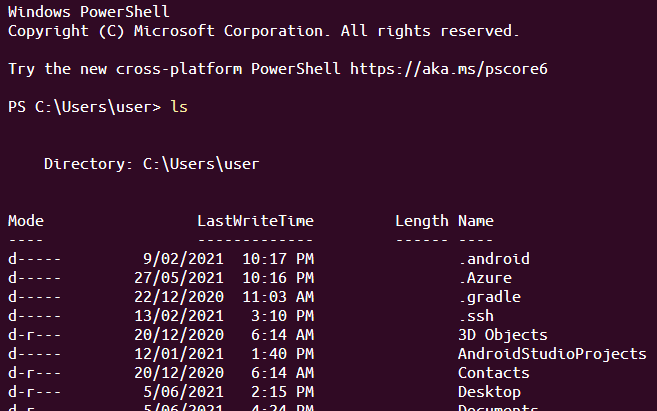Click the date 12/01/2021
Image resolution: width=657 pixels, height=411 pixels.
(179, 354)
